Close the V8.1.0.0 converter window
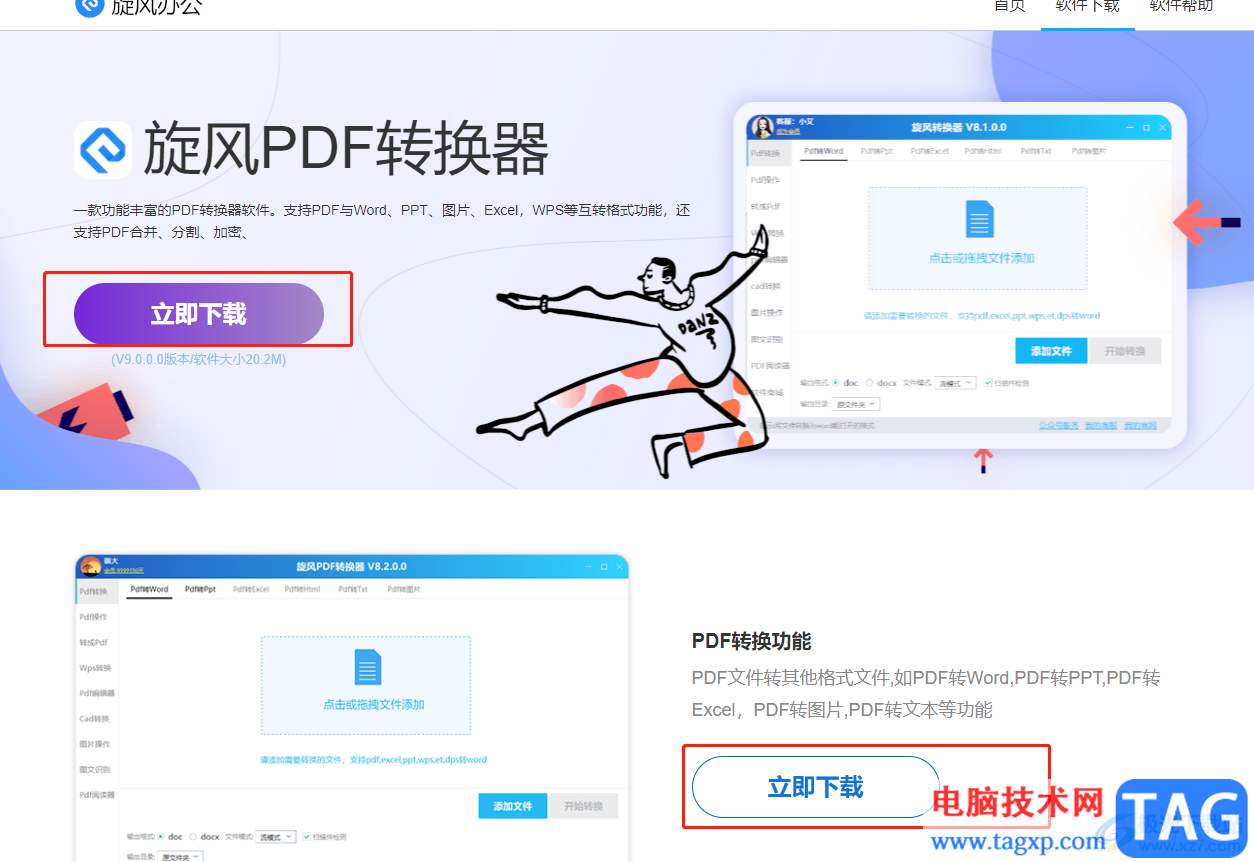 pyautogui.click(x=1161, y=128)
